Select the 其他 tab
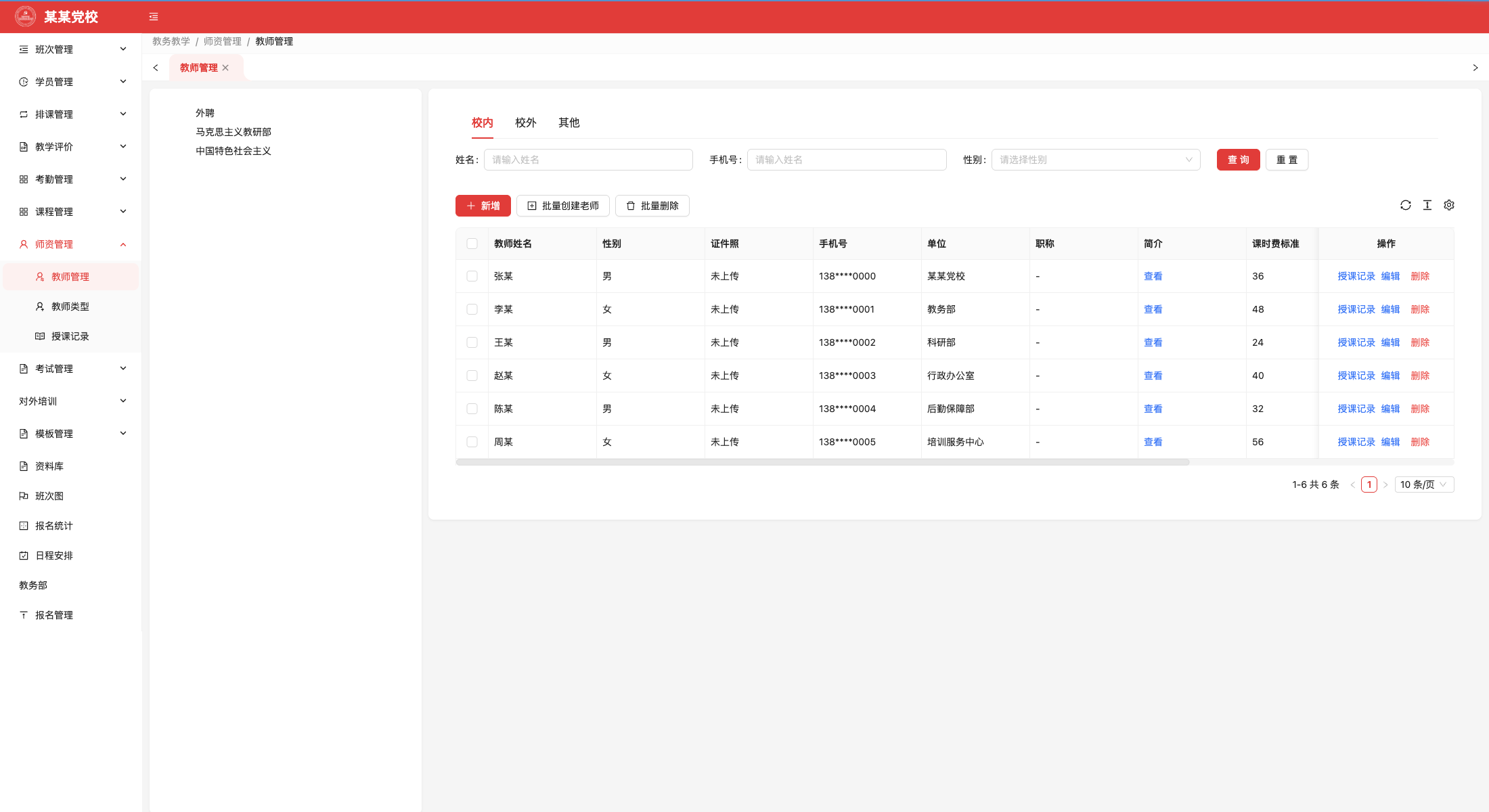This screenshot has width=1489, height=812. (x=569, y=122)
